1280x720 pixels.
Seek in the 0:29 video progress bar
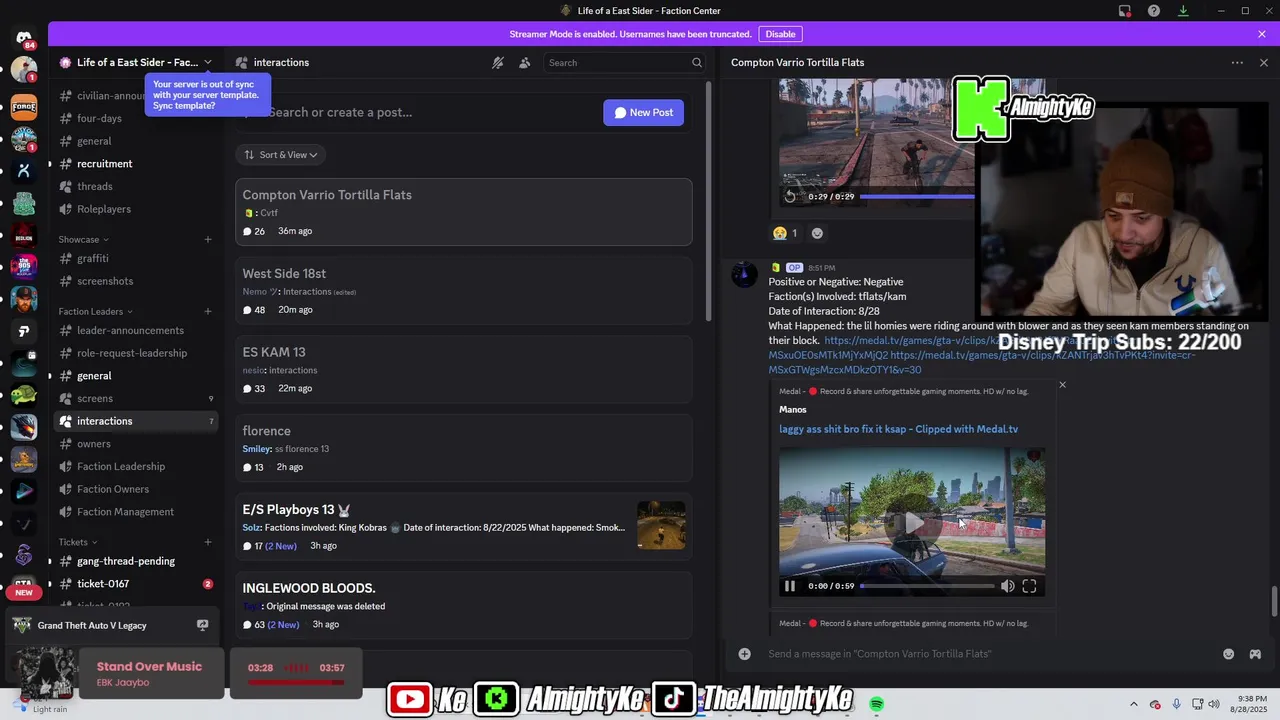click(x=917, y=196)
